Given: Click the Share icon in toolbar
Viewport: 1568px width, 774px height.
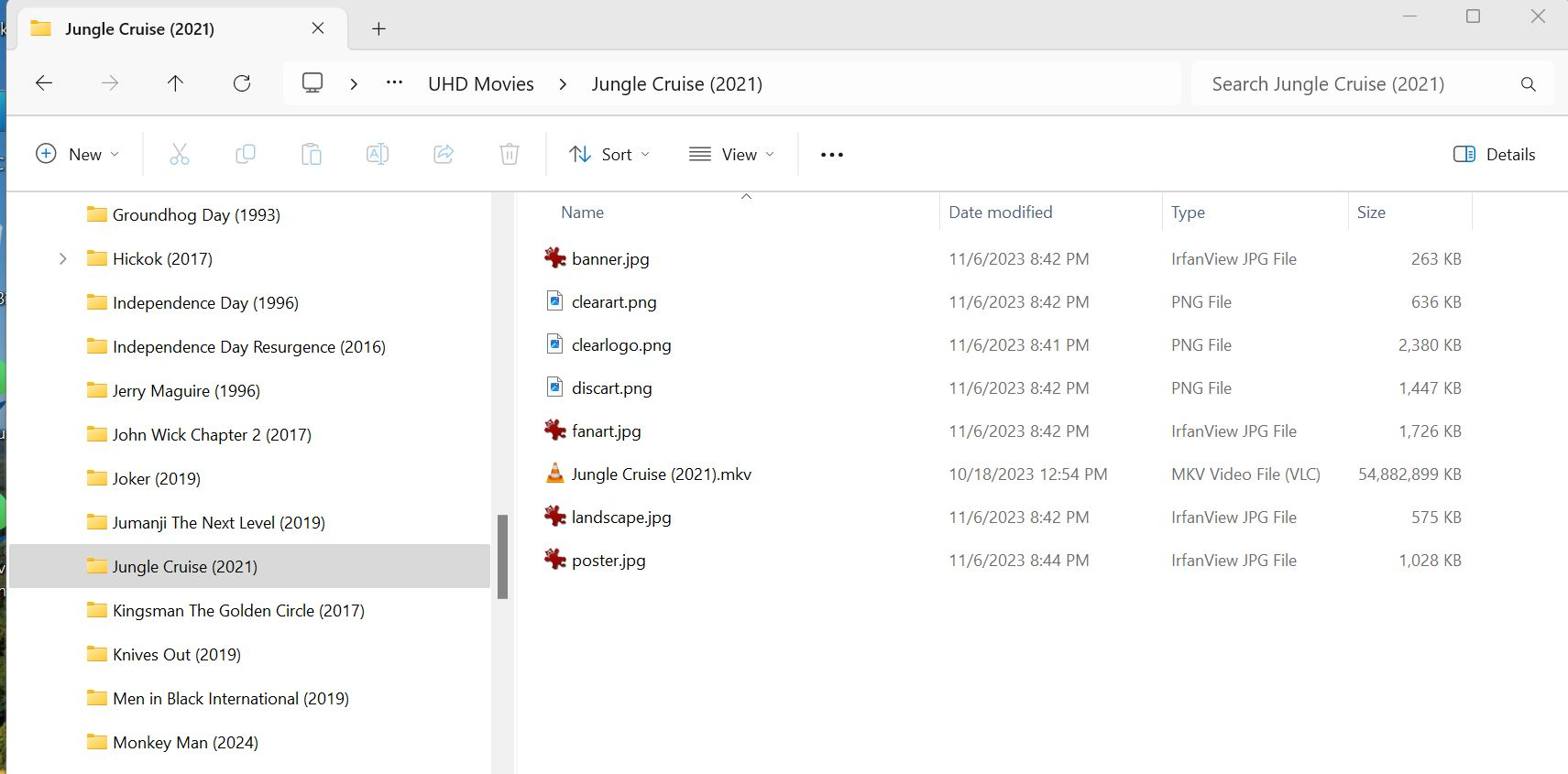Looking at the screenshot, I should [444, 155].
